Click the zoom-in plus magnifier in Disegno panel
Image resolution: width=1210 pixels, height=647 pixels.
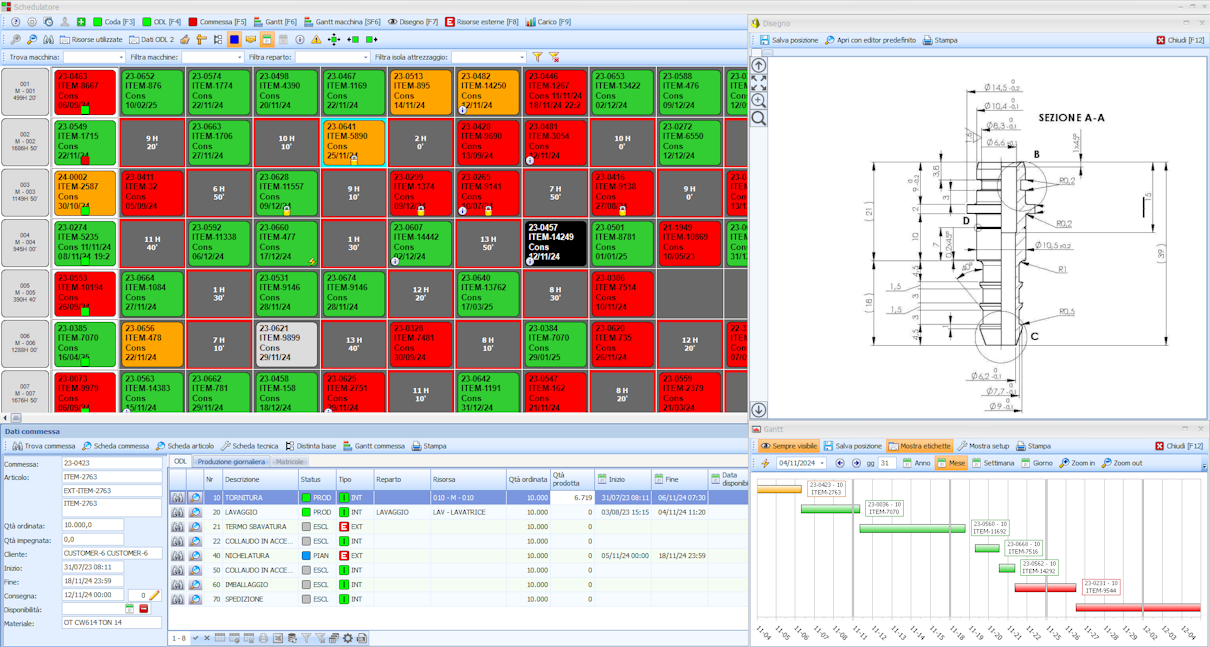coord(759,100)
